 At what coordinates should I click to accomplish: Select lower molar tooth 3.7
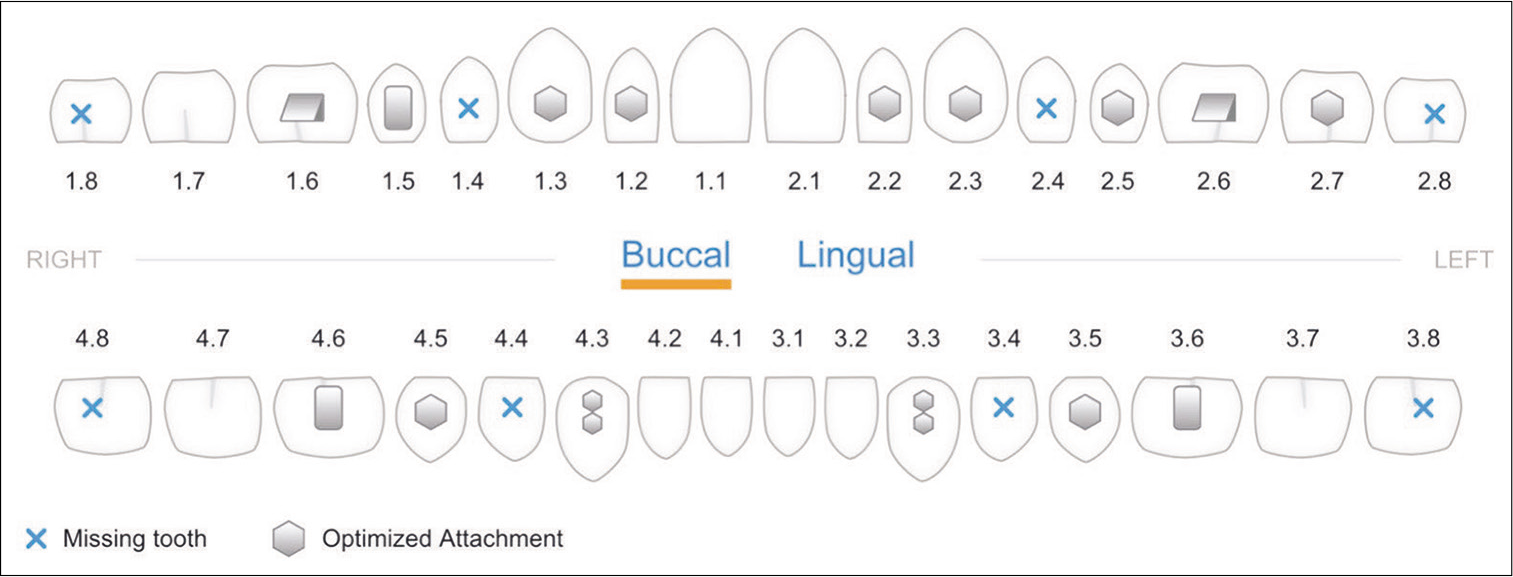(x=1303, y=415)
